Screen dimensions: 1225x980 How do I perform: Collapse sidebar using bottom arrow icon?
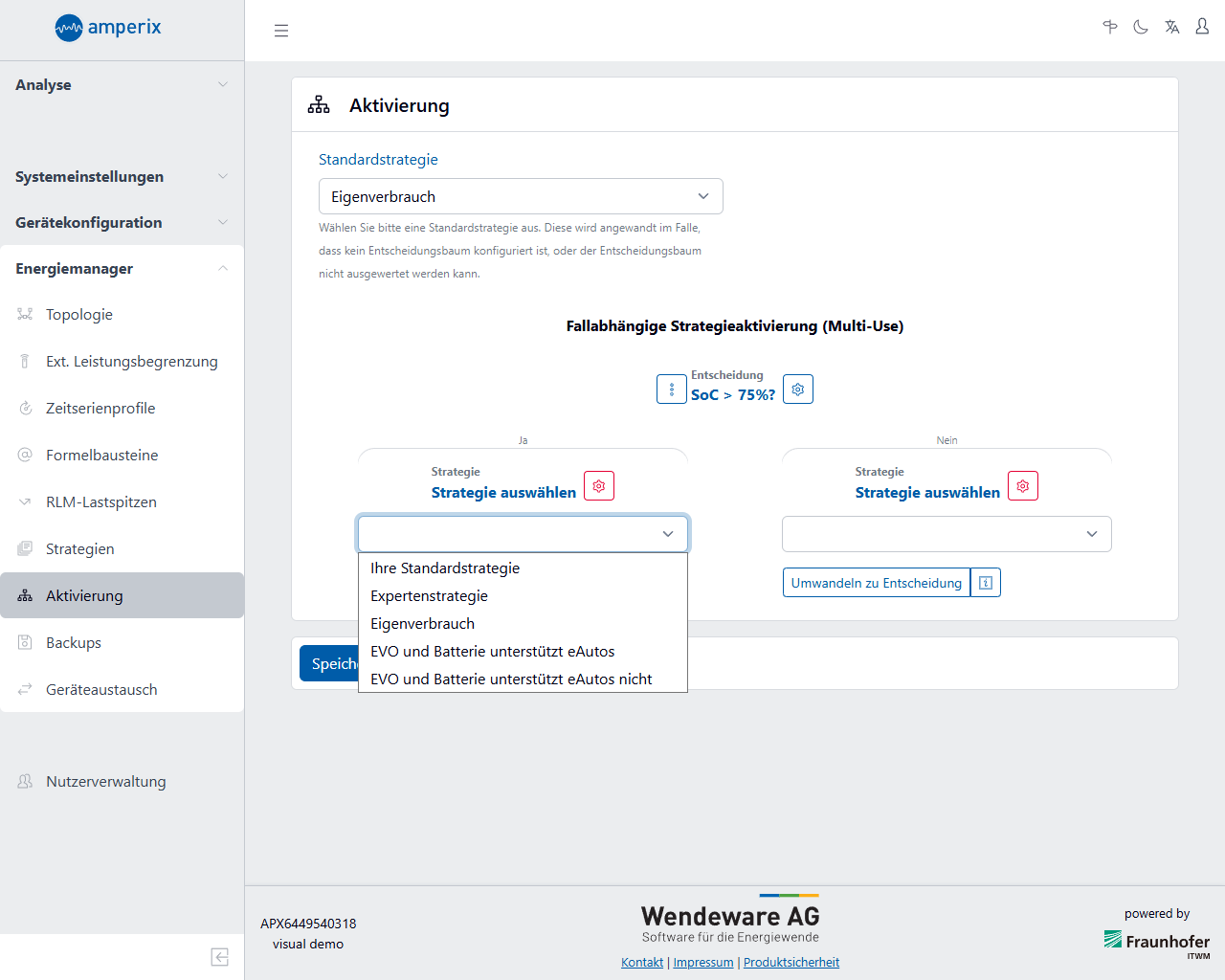220,957
